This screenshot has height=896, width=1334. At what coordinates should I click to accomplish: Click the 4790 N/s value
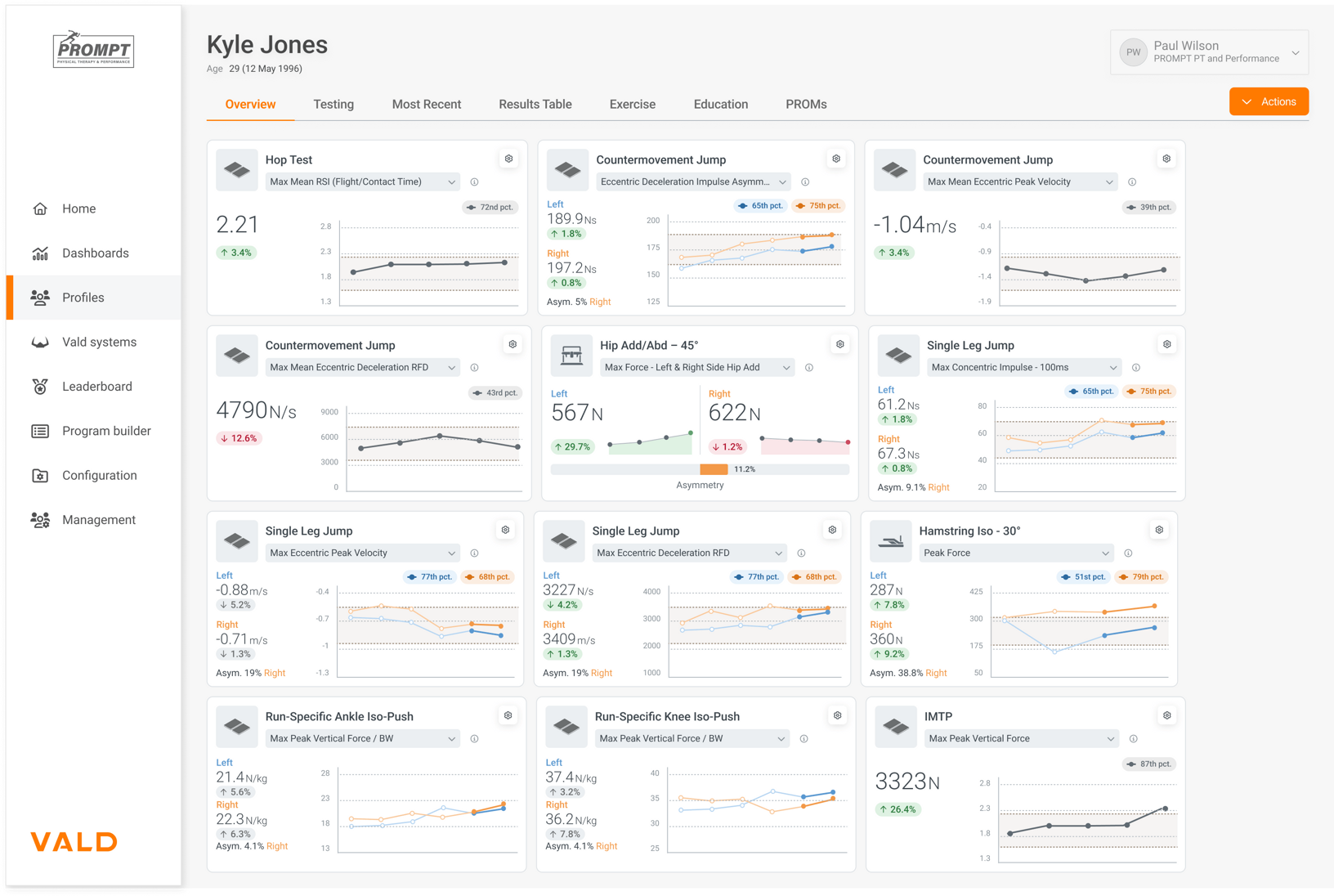pos(256,410)
